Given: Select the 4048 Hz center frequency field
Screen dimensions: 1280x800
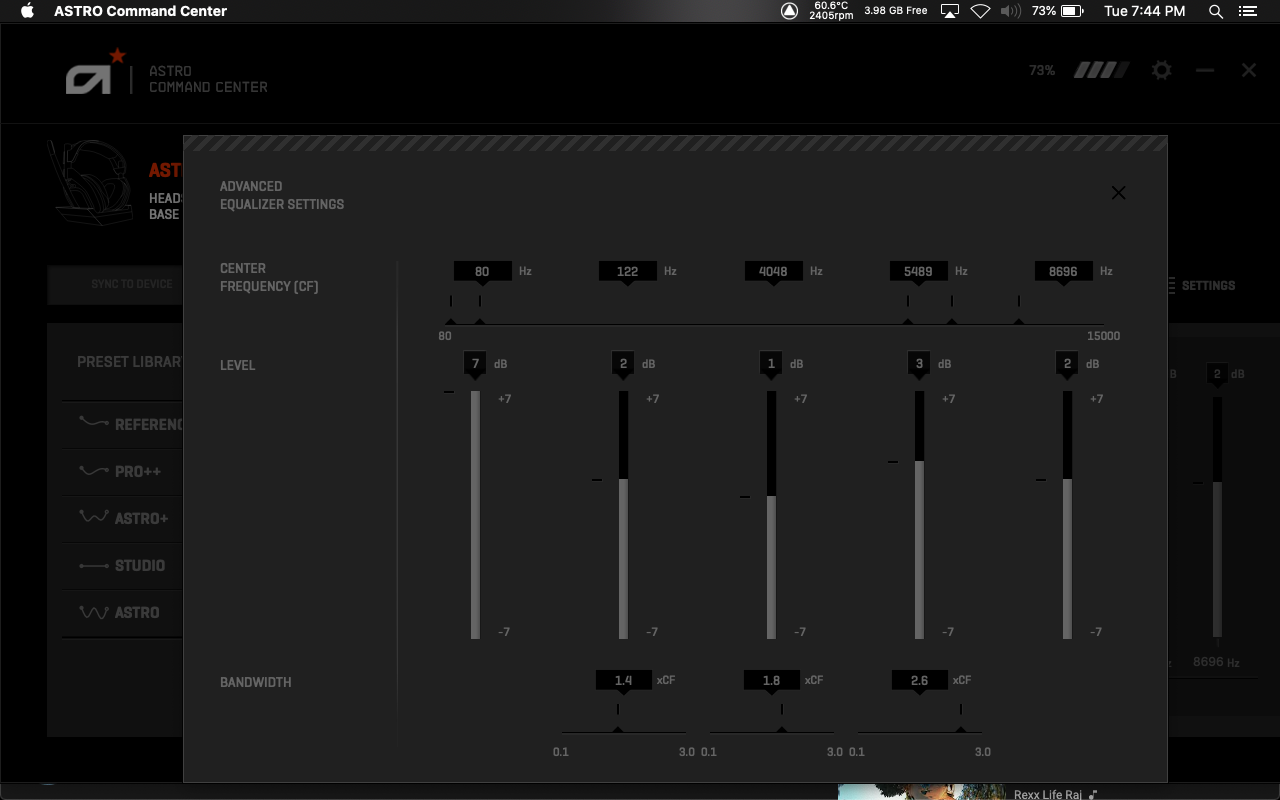Looking at the screenshot, I should click(773, 271).
